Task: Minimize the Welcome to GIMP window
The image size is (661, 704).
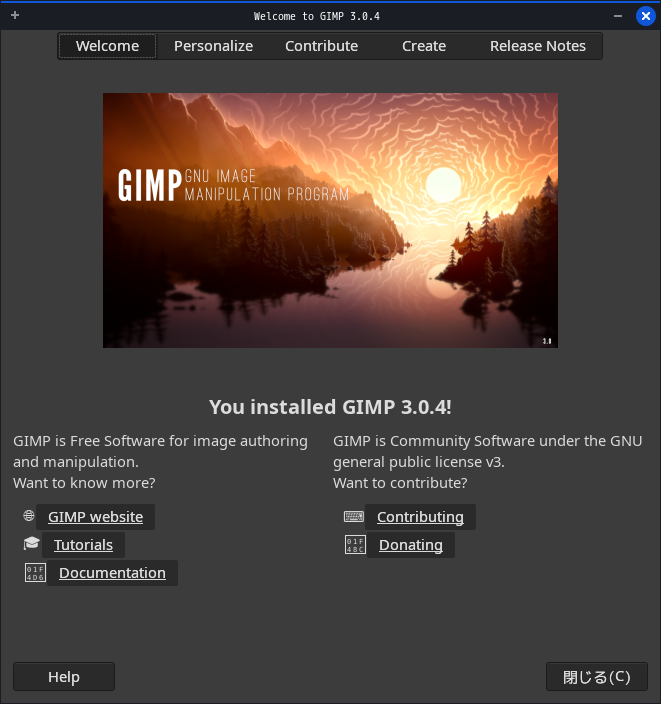Action: tap(618, 16)
